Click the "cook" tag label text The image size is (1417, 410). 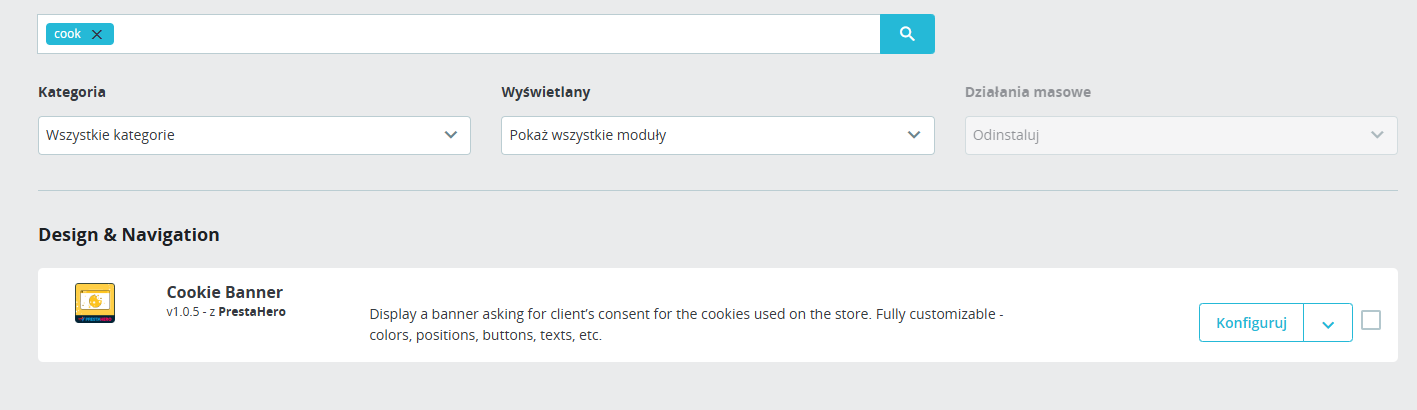coord(67,34)
